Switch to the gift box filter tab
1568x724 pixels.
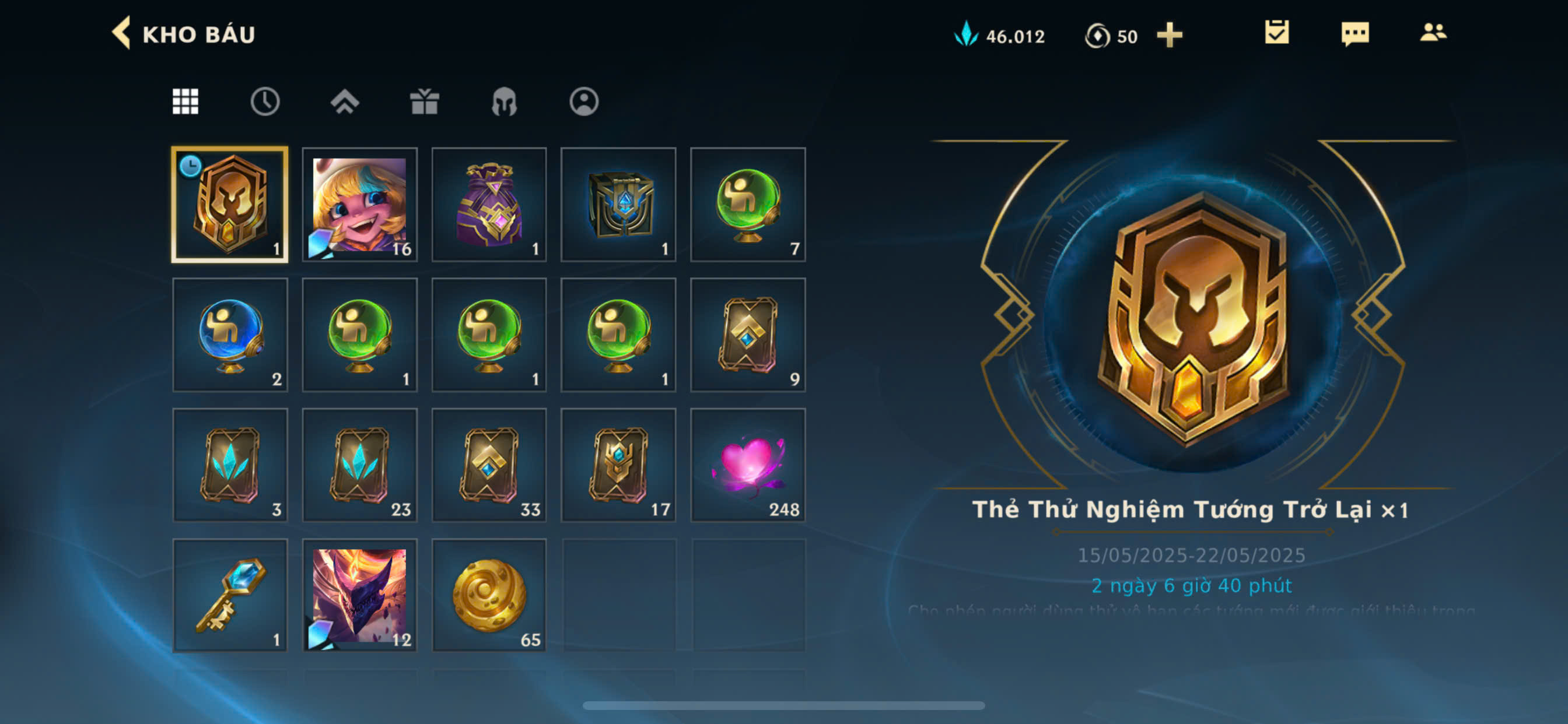pyautogui.click(x=424, y=101)
